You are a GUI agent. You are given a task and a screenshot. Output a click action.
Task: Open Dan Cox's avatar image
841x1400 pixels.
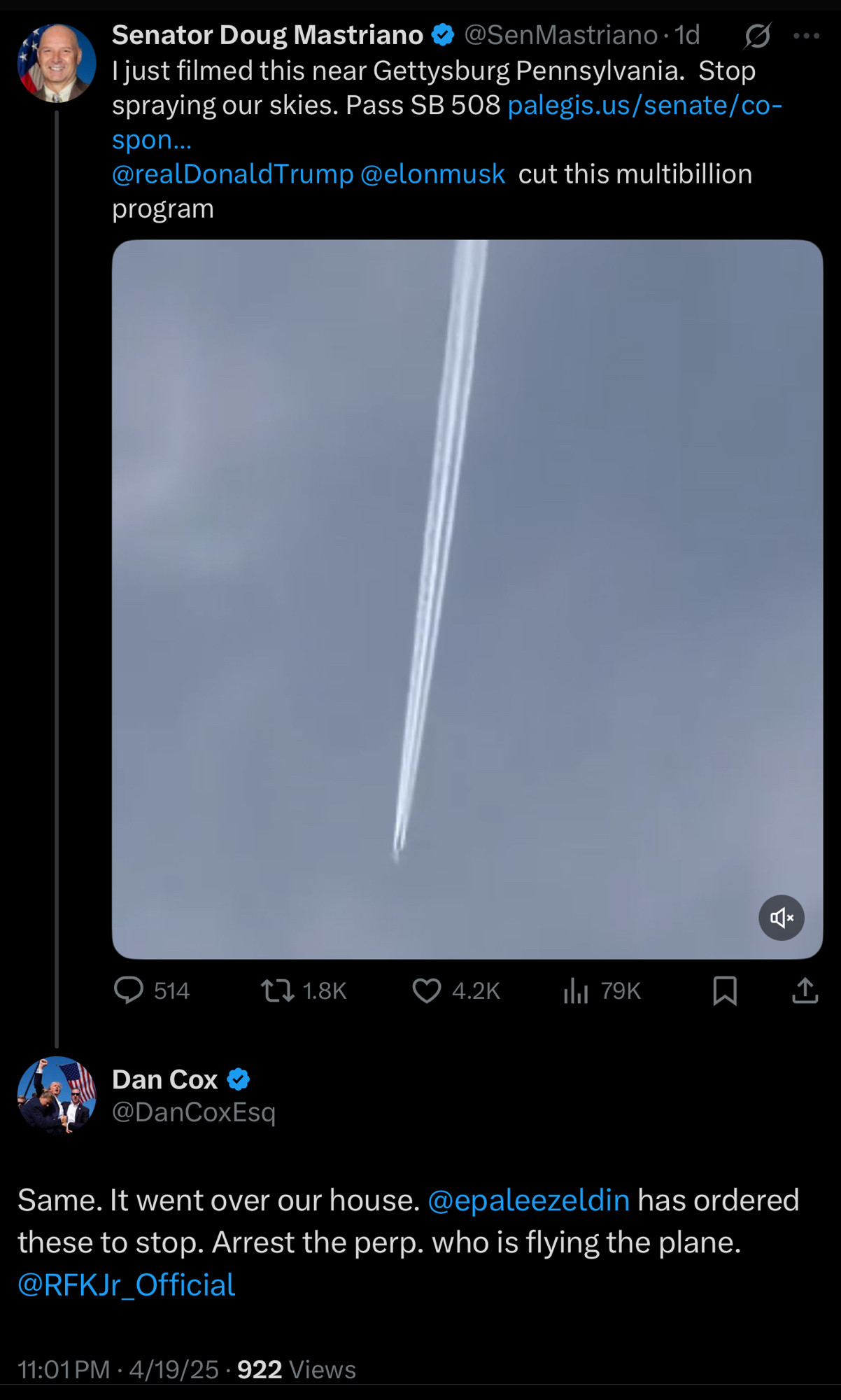[x=57, y=1095]
